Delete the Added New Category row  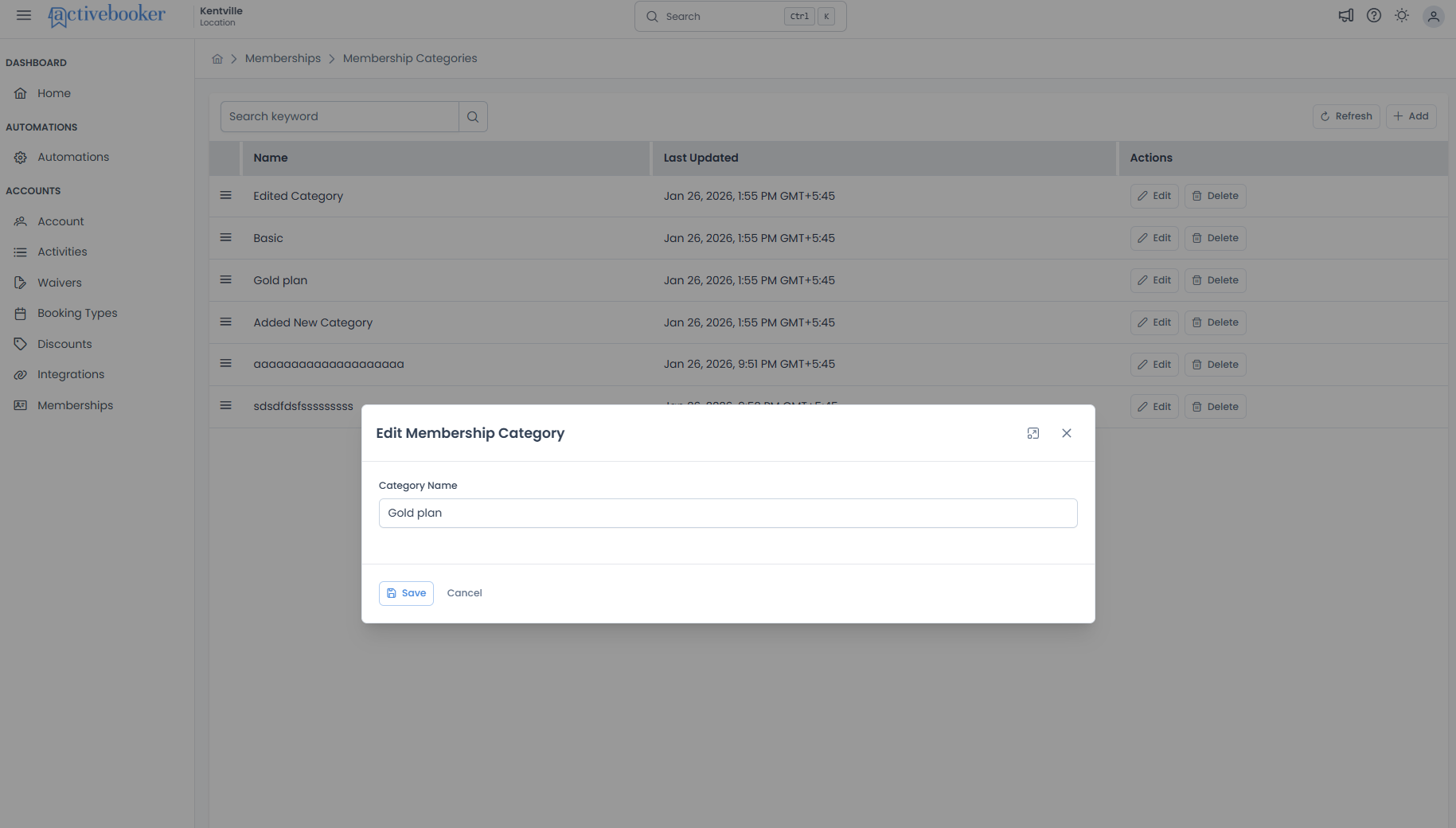pos(1216,322)
